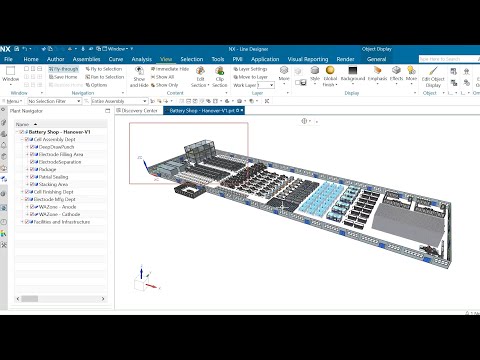The width and height of the screenshot is (480, 360).
Task: Toggle checkbox for Cell Assembly Dept
Action: click(x=27, y=139)
